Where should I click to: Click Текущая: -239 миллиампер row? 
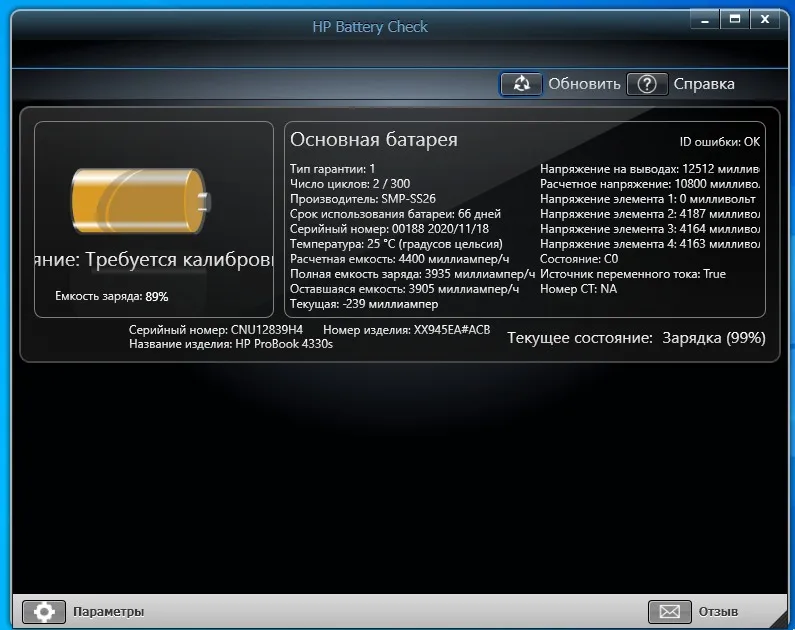pyautogui.click(x=364, y=304)
